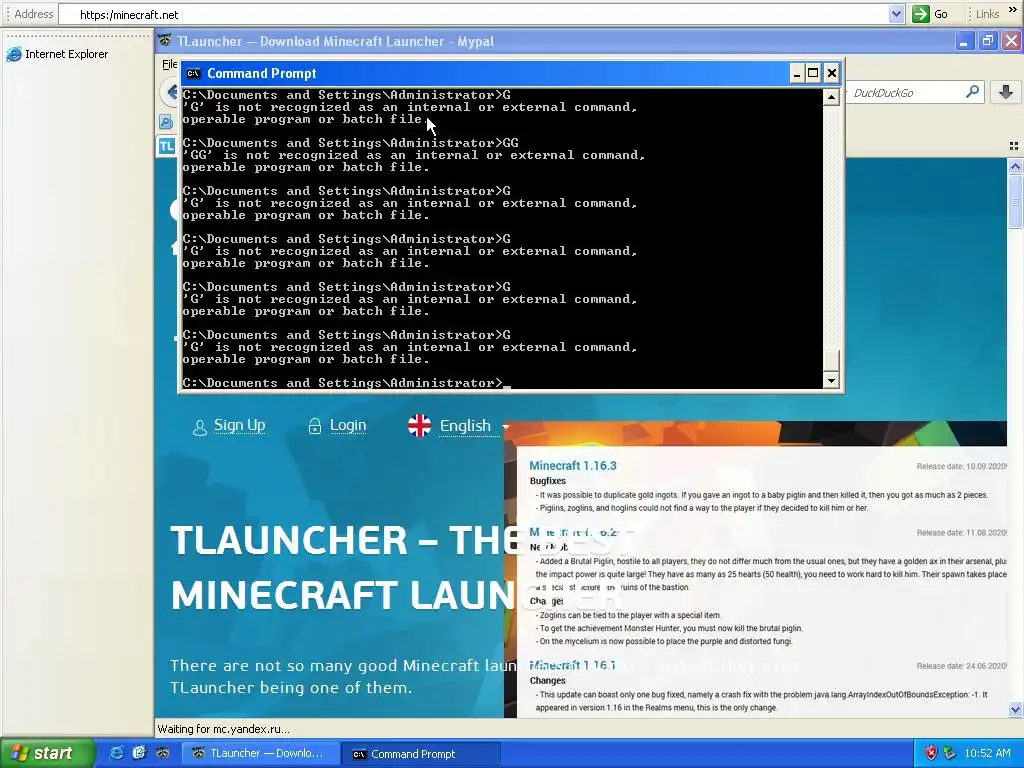
Task: Click the Command Prompt title bar icon
Action: [193, 73]
